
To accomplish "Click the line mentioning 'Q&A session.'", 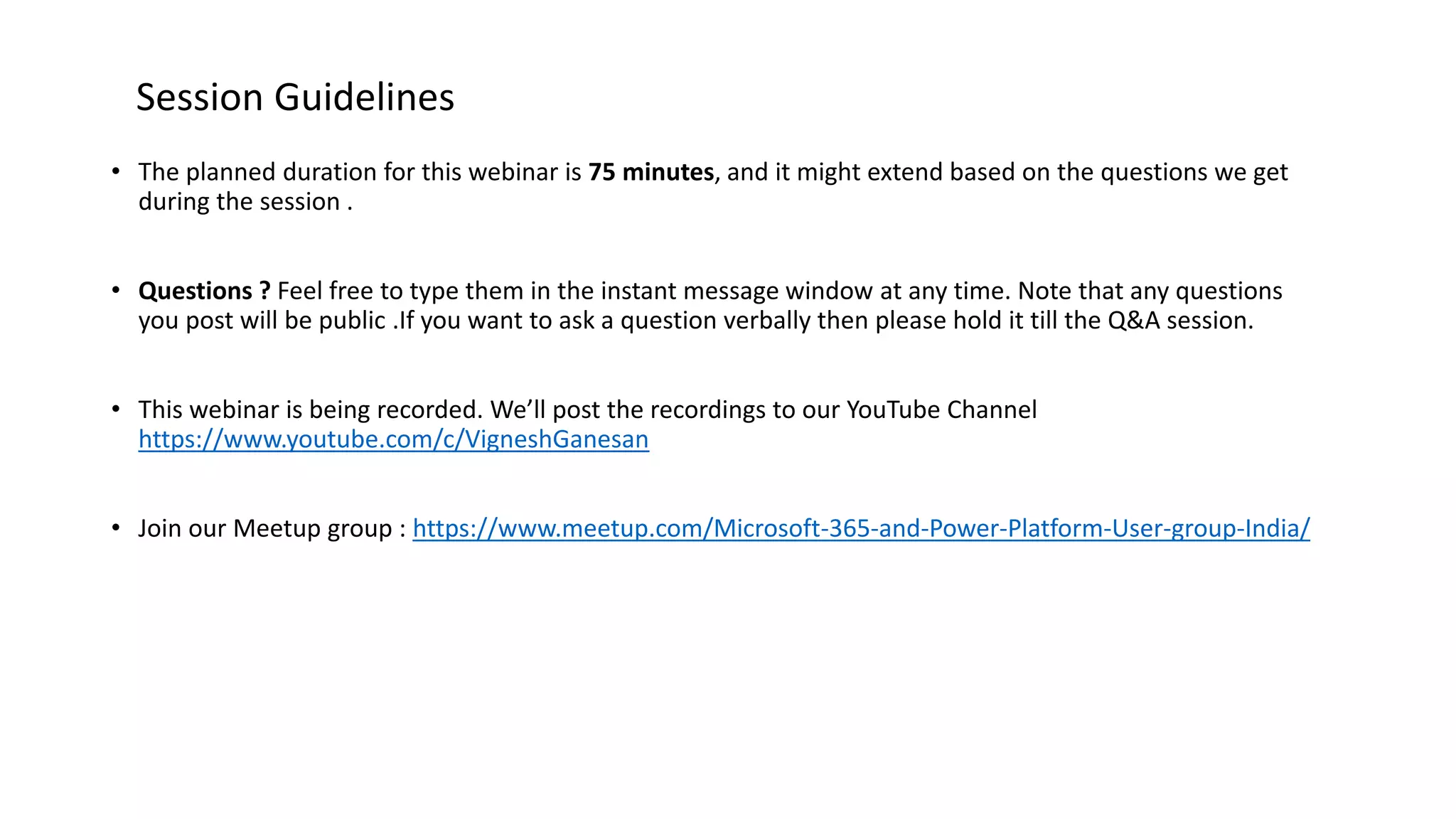I will pos(695,321).
